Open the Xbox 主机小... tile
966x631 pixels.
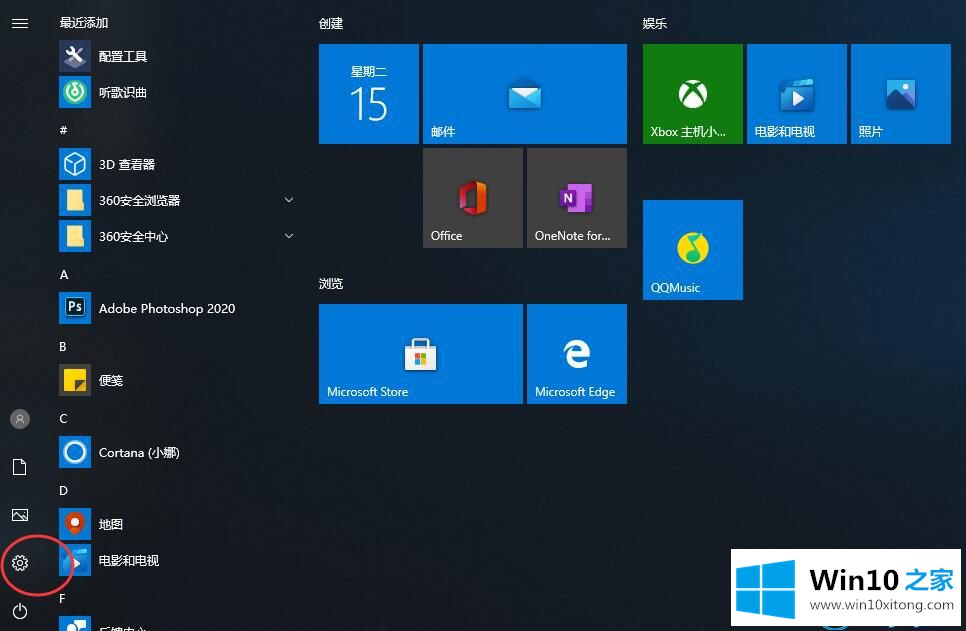tap(692, 94)
